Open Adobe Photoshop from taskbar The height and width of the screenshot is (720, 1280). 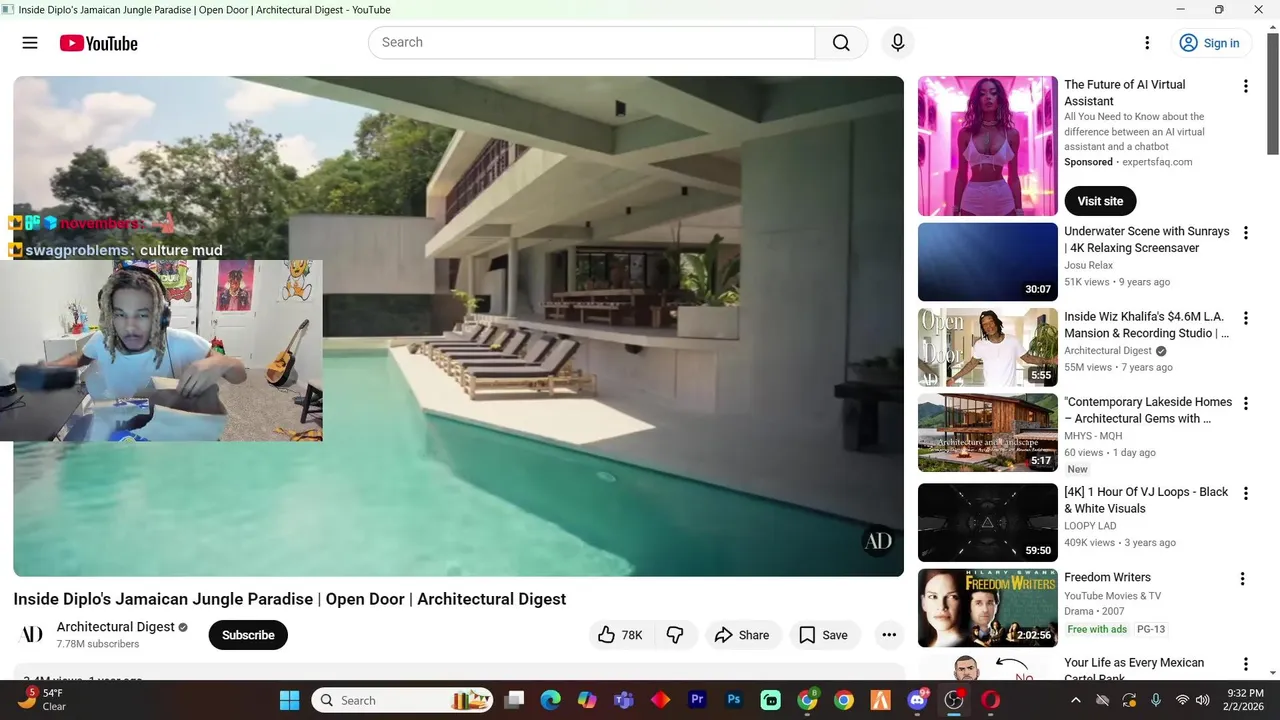click(734, 700)
